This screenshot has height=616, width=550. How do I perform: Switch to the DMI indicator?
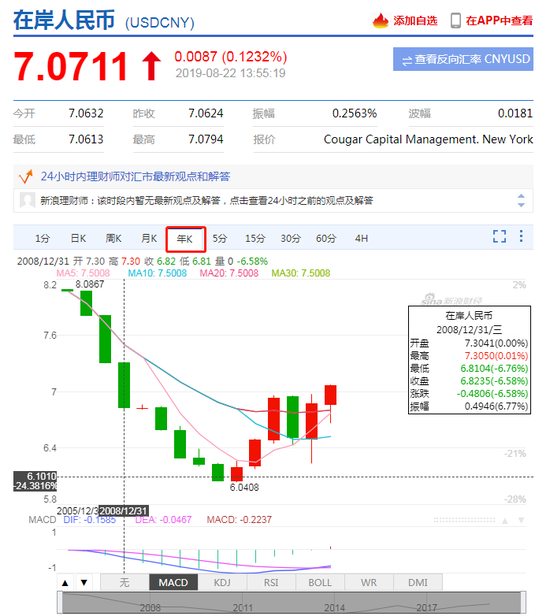coord(418,582)
